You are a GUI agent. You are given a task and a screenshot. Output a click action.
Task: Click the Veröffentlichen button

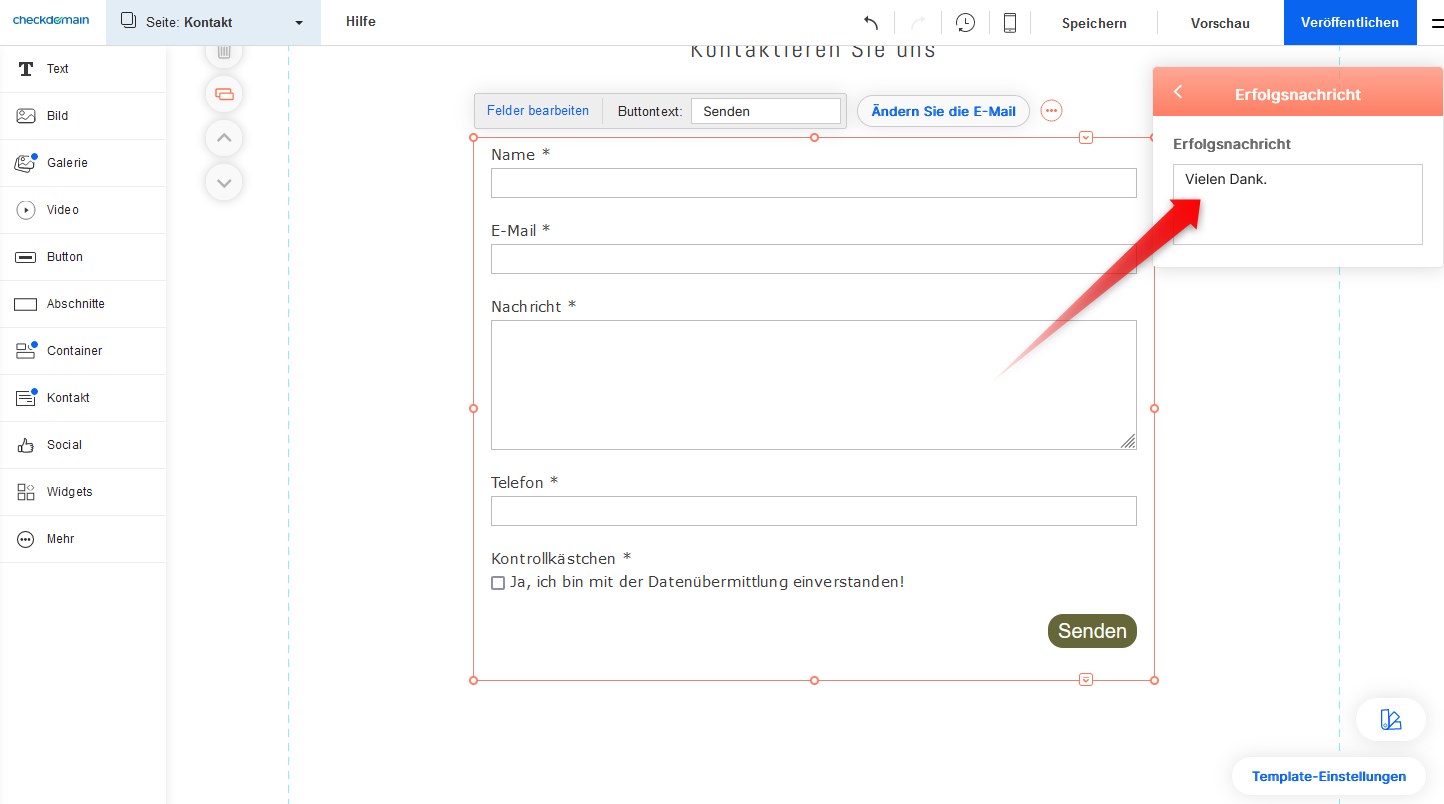pyautogui.click(x=1349, y=23)
